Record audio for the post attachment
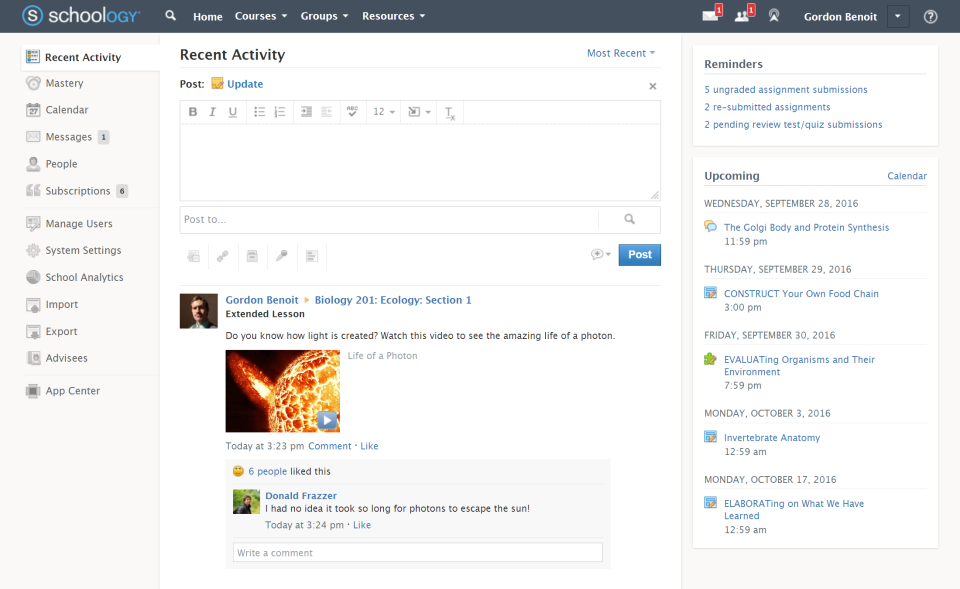 click(x=282, y=255)
